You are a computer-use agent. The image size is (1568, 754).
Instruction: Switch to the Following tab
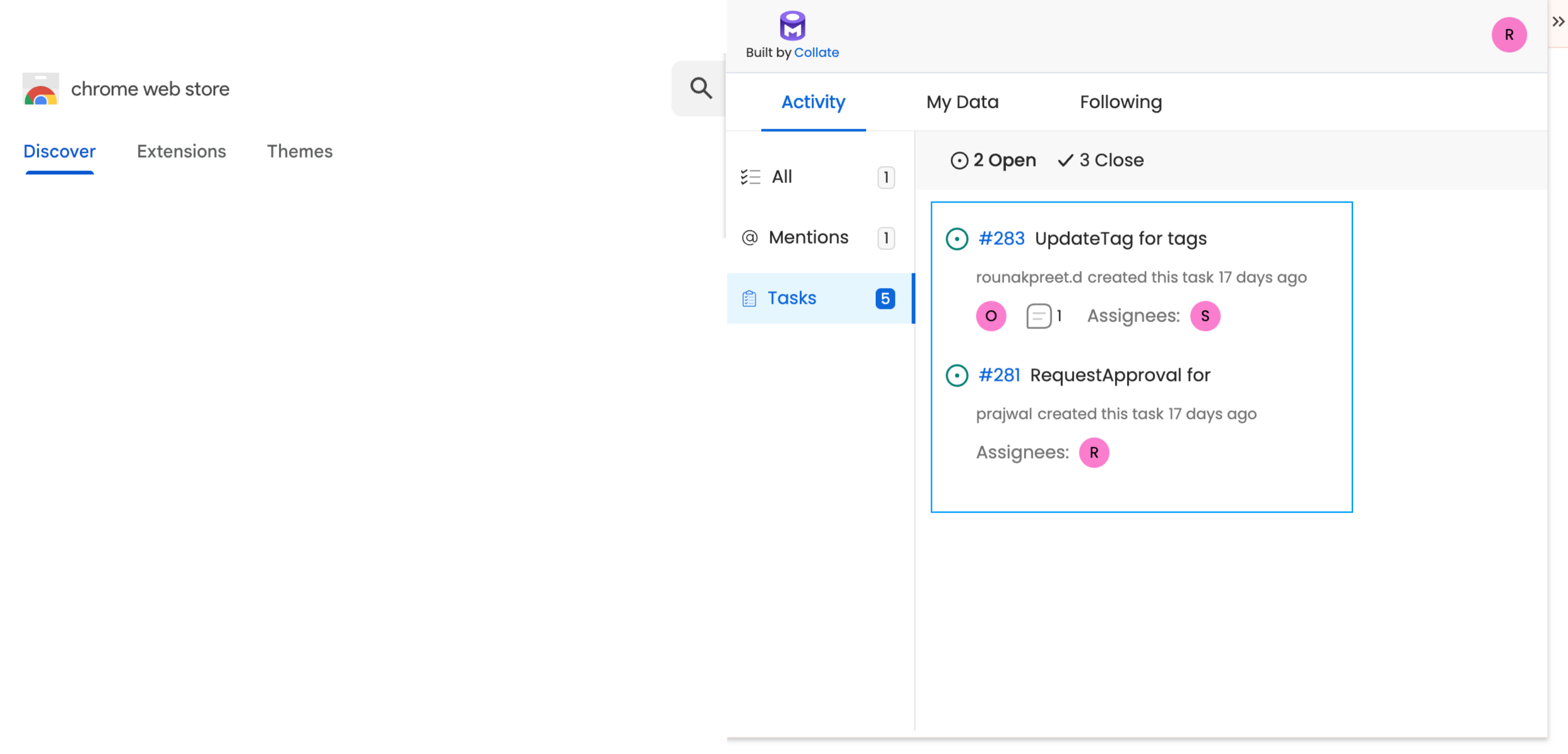[1120, 102]
